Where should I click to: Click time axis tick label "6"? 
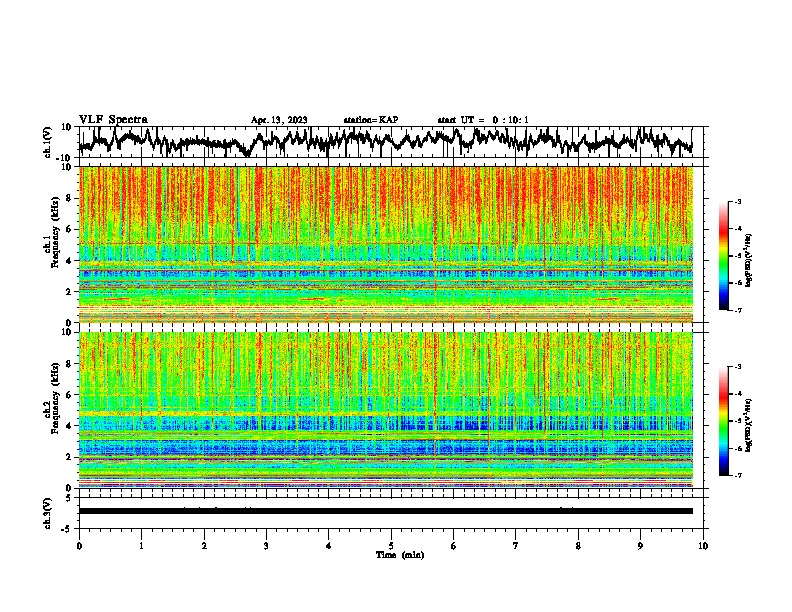point(453,546)
